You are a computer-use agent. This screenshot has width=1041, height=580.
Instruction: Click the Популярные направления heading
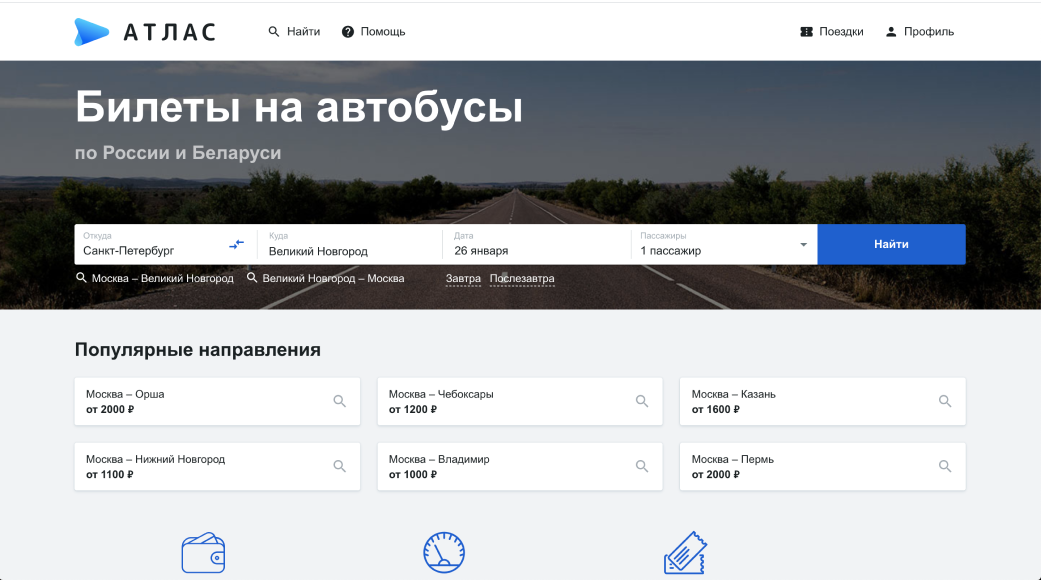198,350
